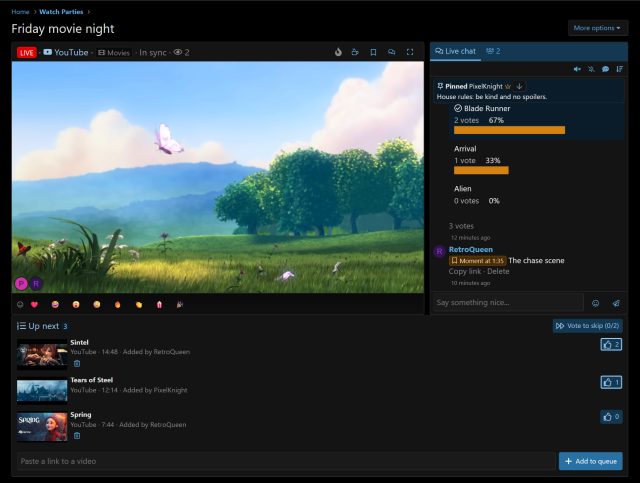Open the participants tab showing 2
Viewport: 640px width, 483px height.
click(x=493, y=51)
